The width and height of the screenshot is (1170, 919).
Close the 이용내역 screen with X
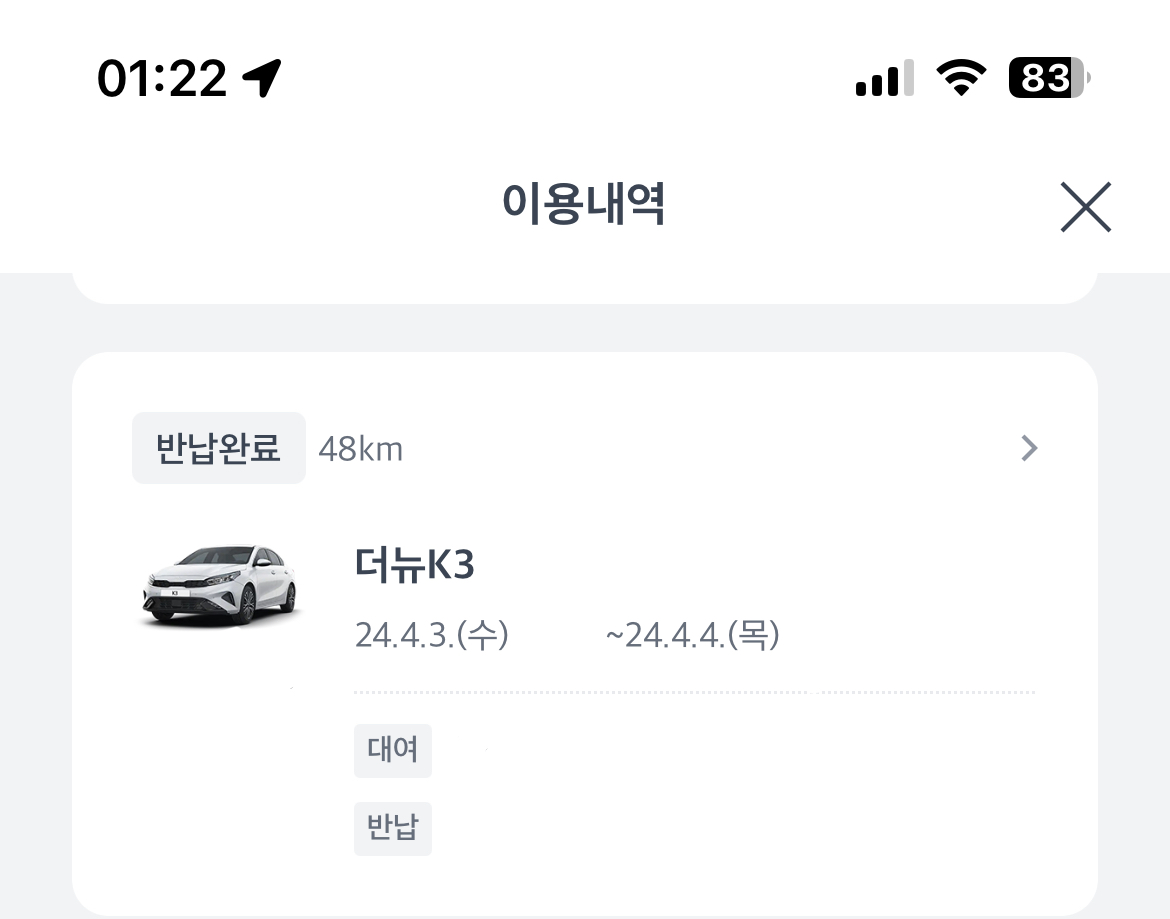point(1085,208)
